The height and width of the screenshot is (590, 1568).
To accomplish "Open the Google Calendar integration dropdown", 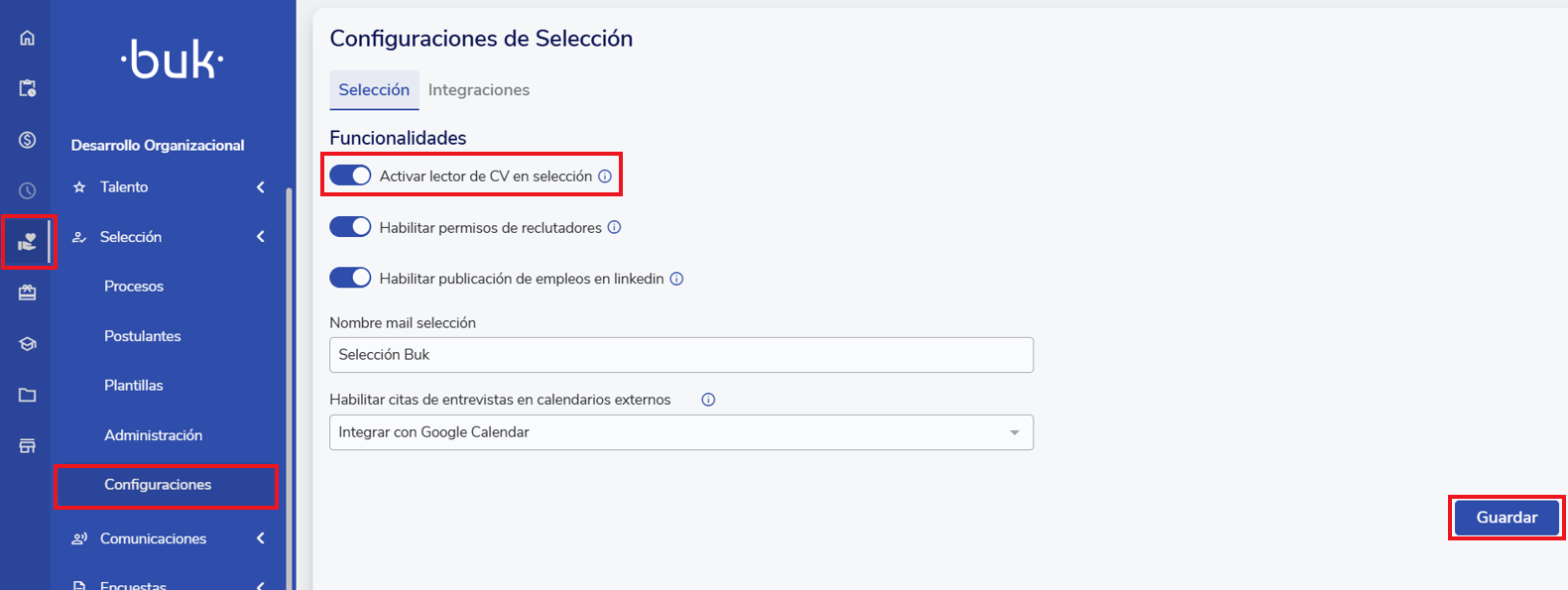I will pyautogui.click(x=680, y=432).
